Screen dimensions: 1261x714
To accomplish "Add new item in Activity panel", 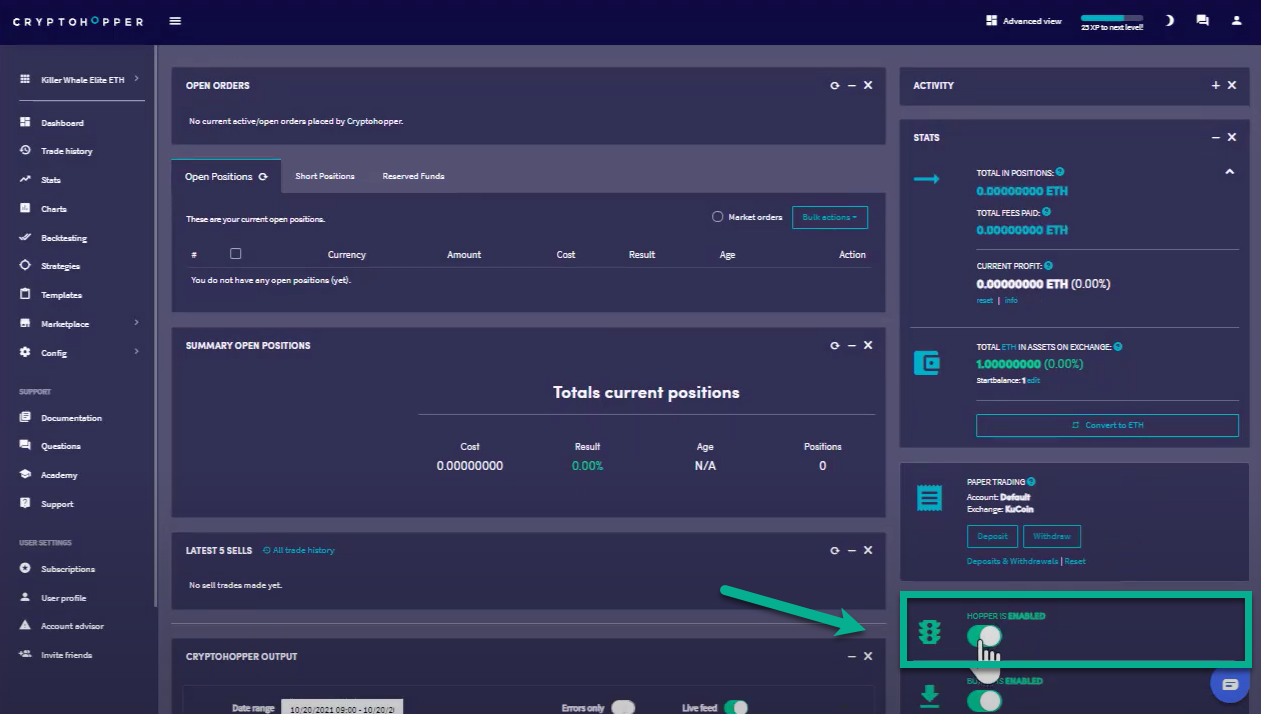I will click(1216, 86).
